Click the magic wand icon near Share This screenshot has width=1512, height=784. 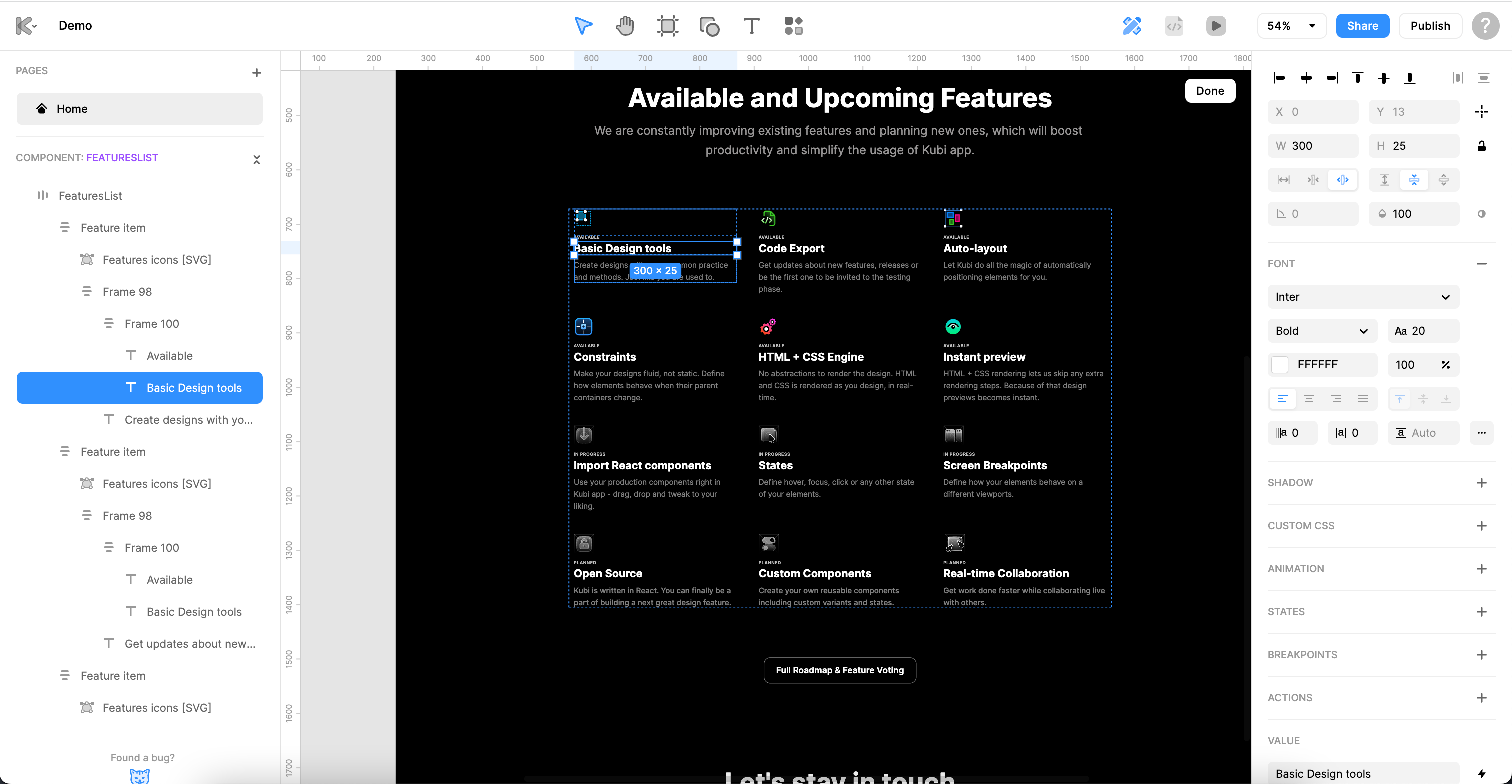tap(1133, 26)
